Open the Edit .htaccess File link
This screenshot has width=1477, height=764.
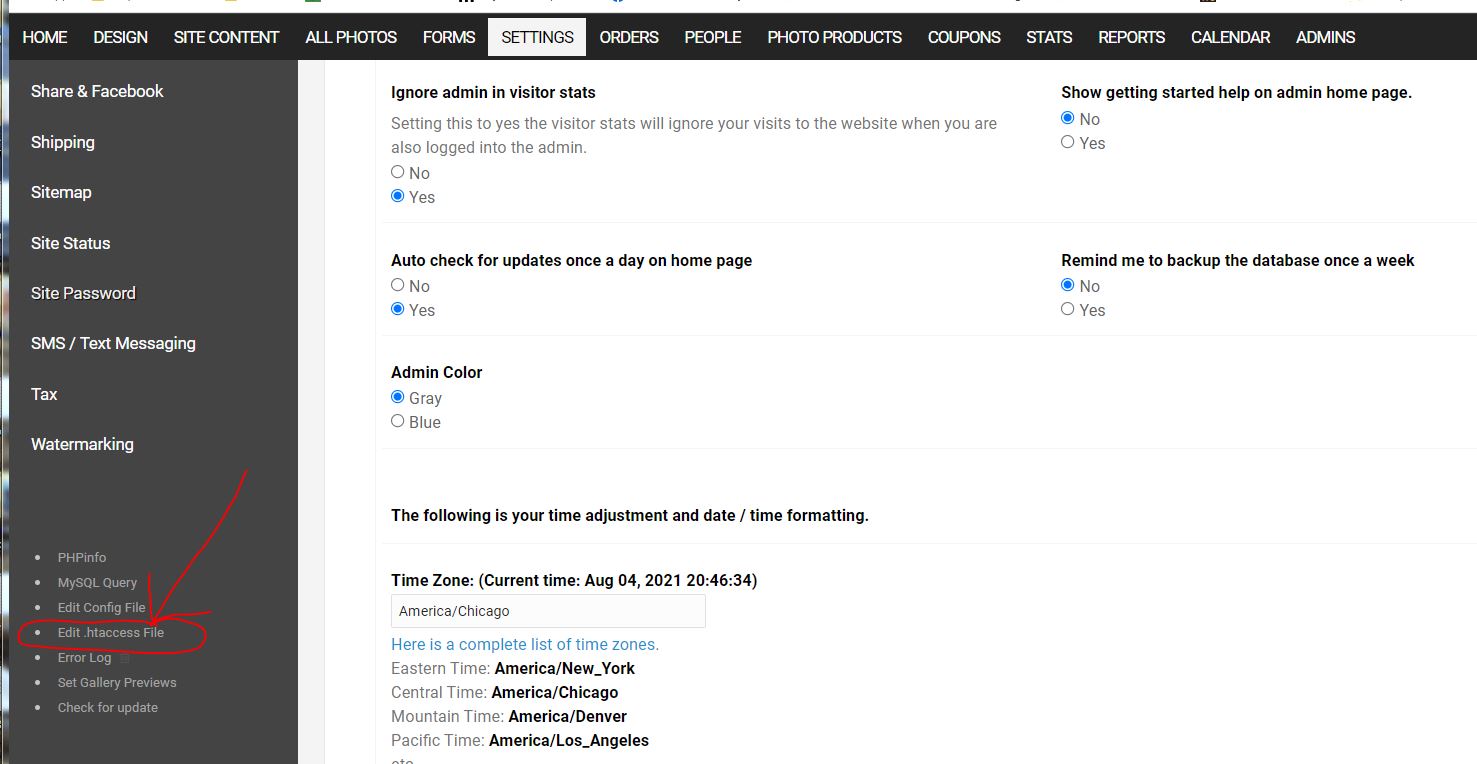coord(111,633)
